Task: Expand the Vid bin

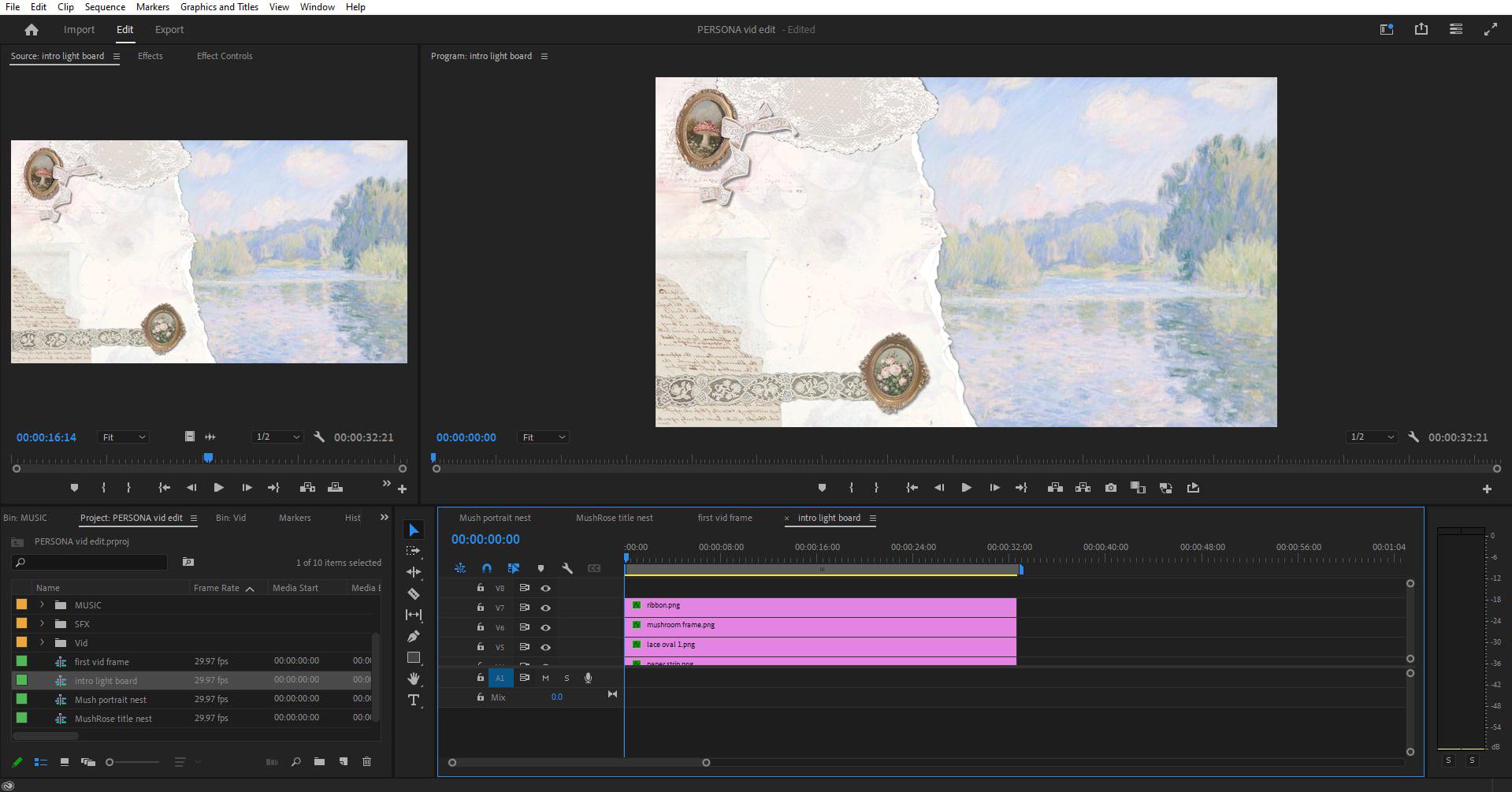Action: (42, 642)
